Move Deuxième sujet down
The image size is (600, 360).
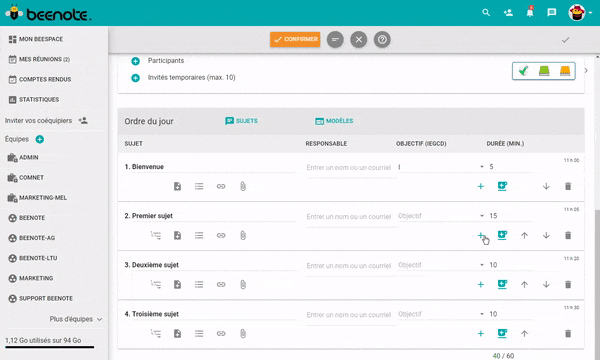[546, 284]
